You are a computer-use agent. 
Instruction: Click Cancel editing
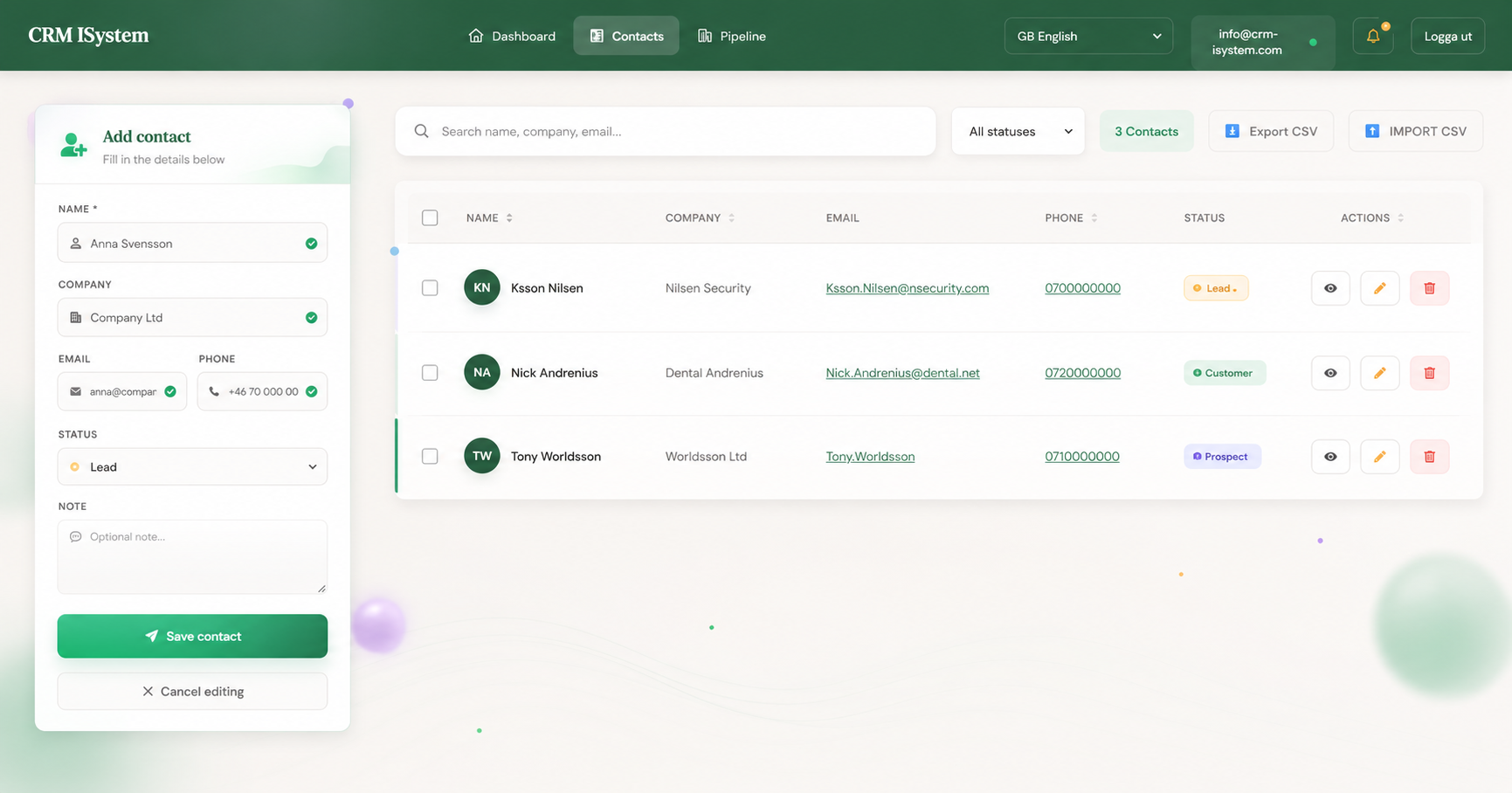[192, 692]
